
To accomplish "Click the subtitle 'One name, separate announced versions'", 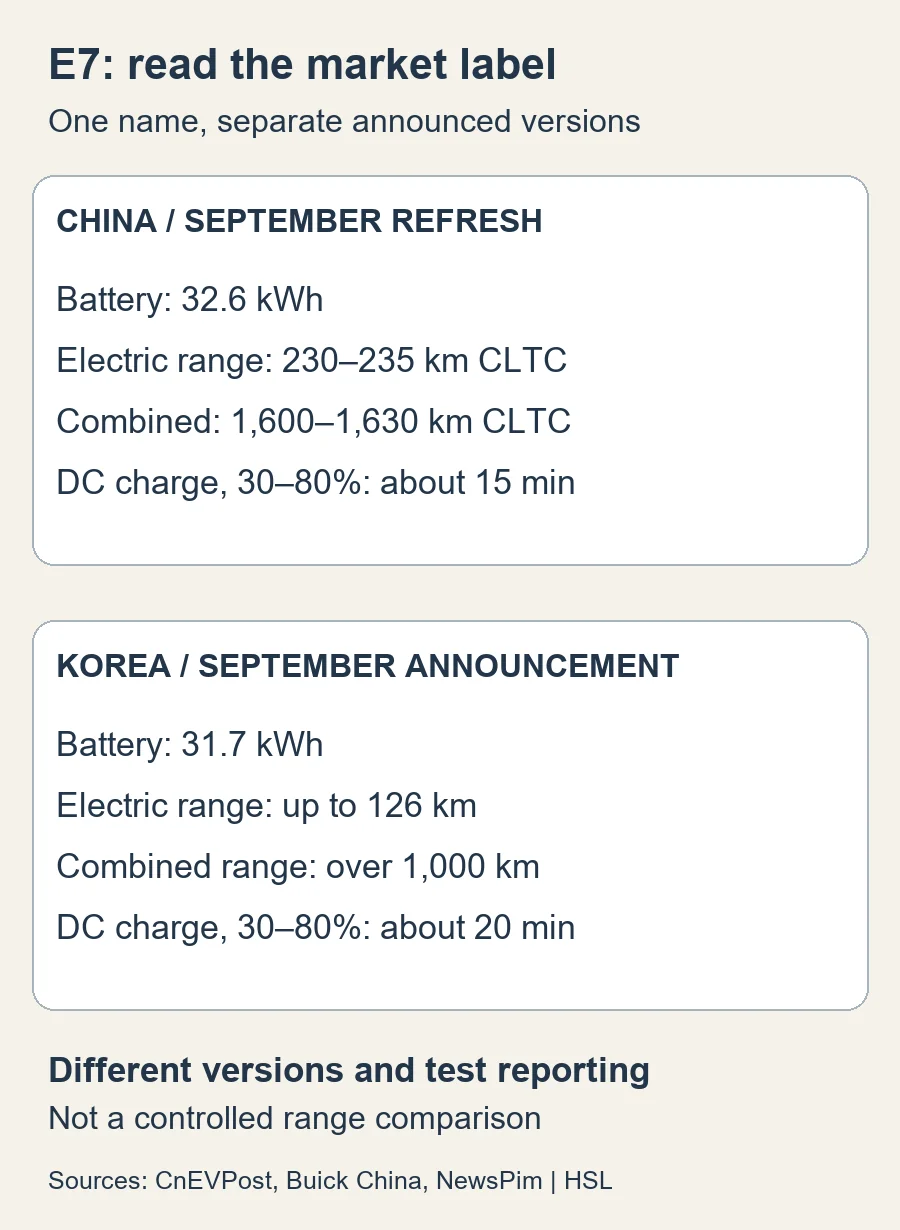I will click(344, 121).
